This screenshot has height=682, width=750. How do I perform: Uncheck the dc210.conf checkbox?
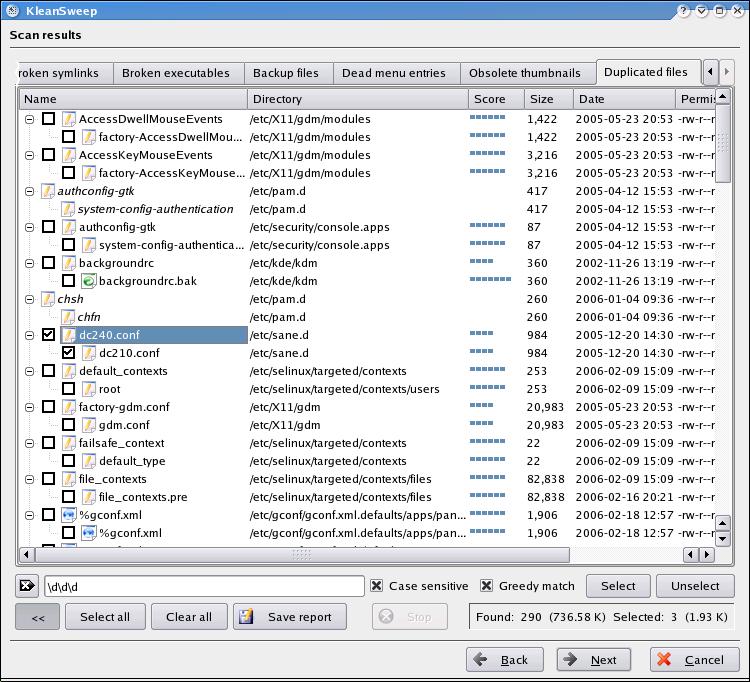68,353
